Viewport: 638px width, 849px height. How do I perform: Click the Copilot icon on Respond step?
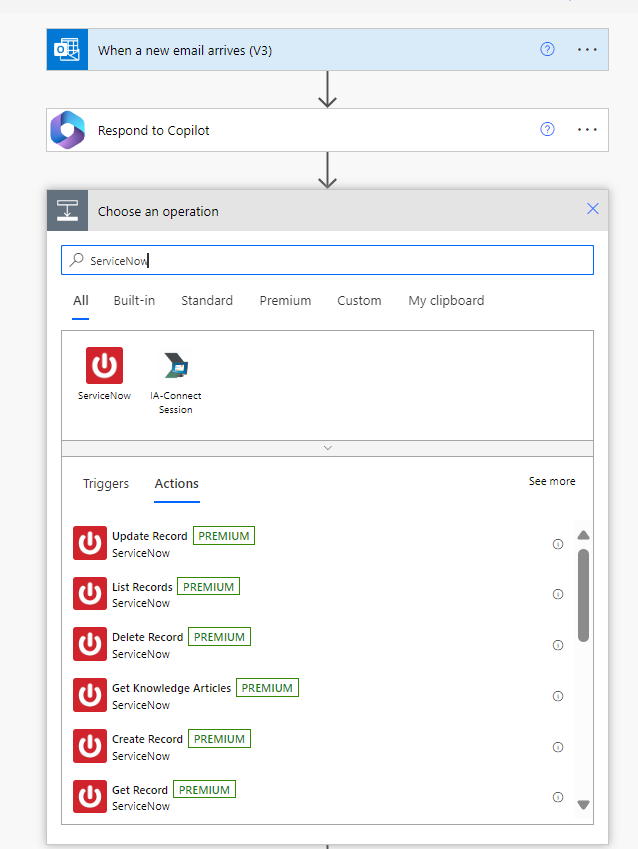67,130
